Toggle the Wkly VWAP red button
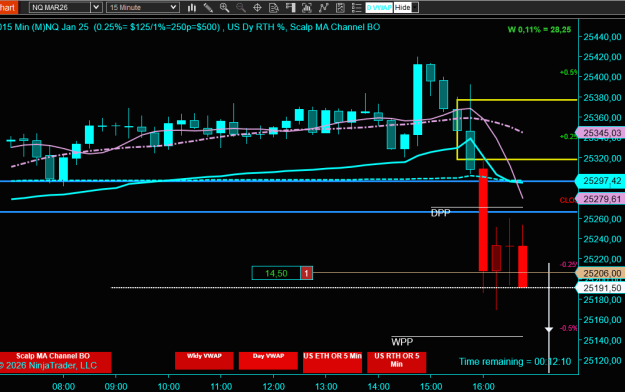 204,360
